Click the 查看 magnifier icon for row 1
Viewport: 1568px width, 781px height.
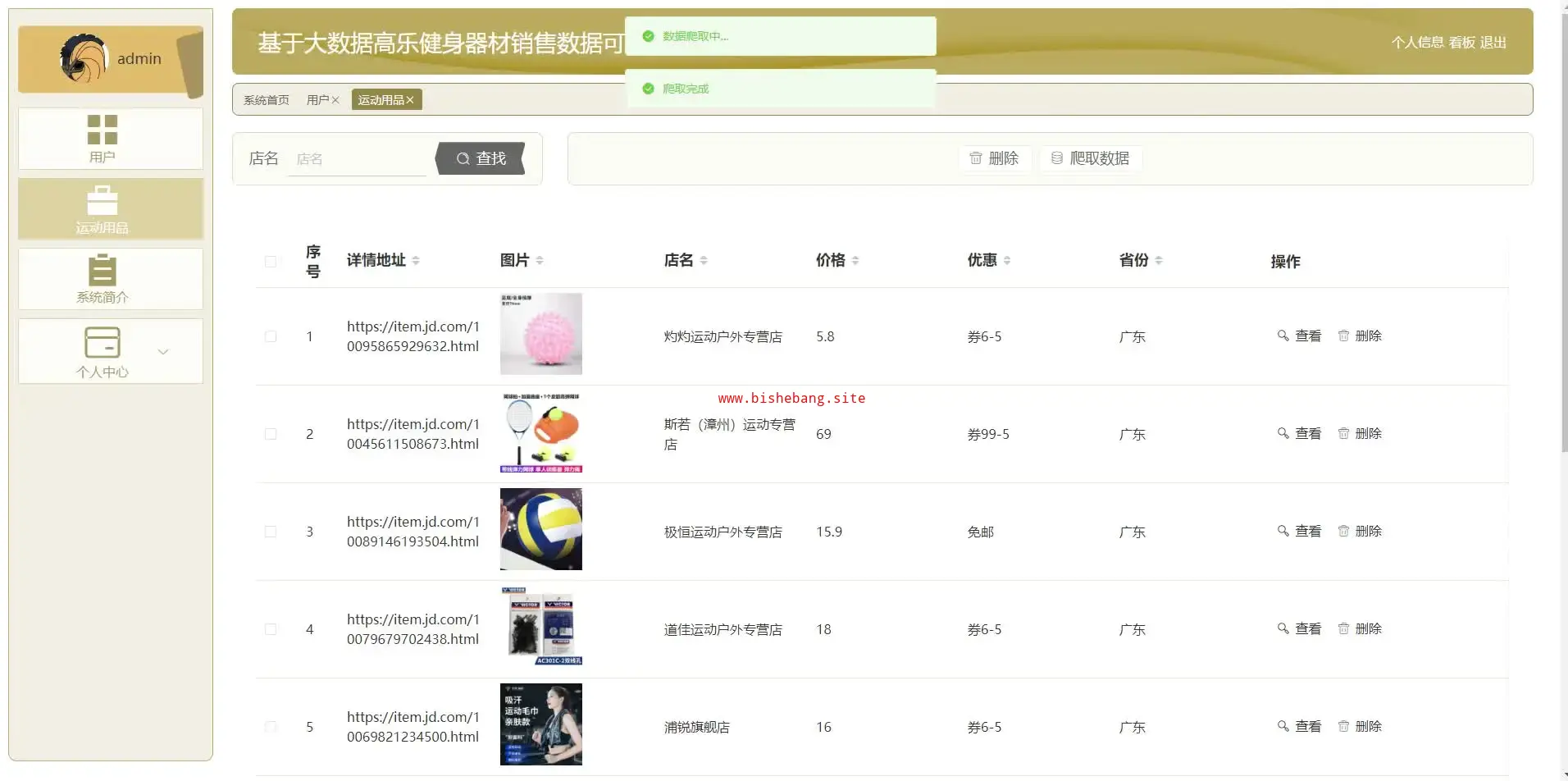1283,336
